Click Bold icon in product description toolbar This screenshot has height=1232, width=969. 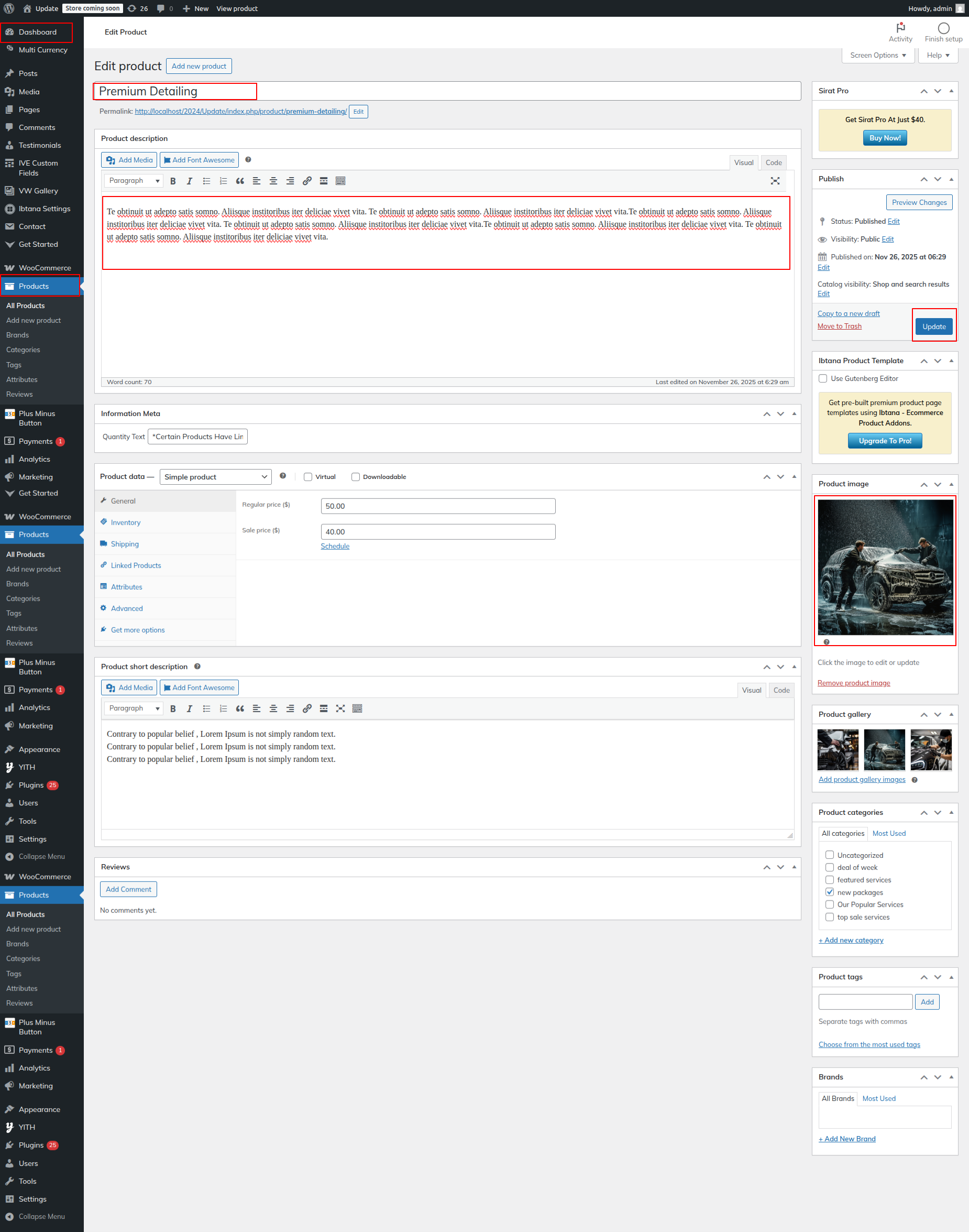click(x=173, y=181)
